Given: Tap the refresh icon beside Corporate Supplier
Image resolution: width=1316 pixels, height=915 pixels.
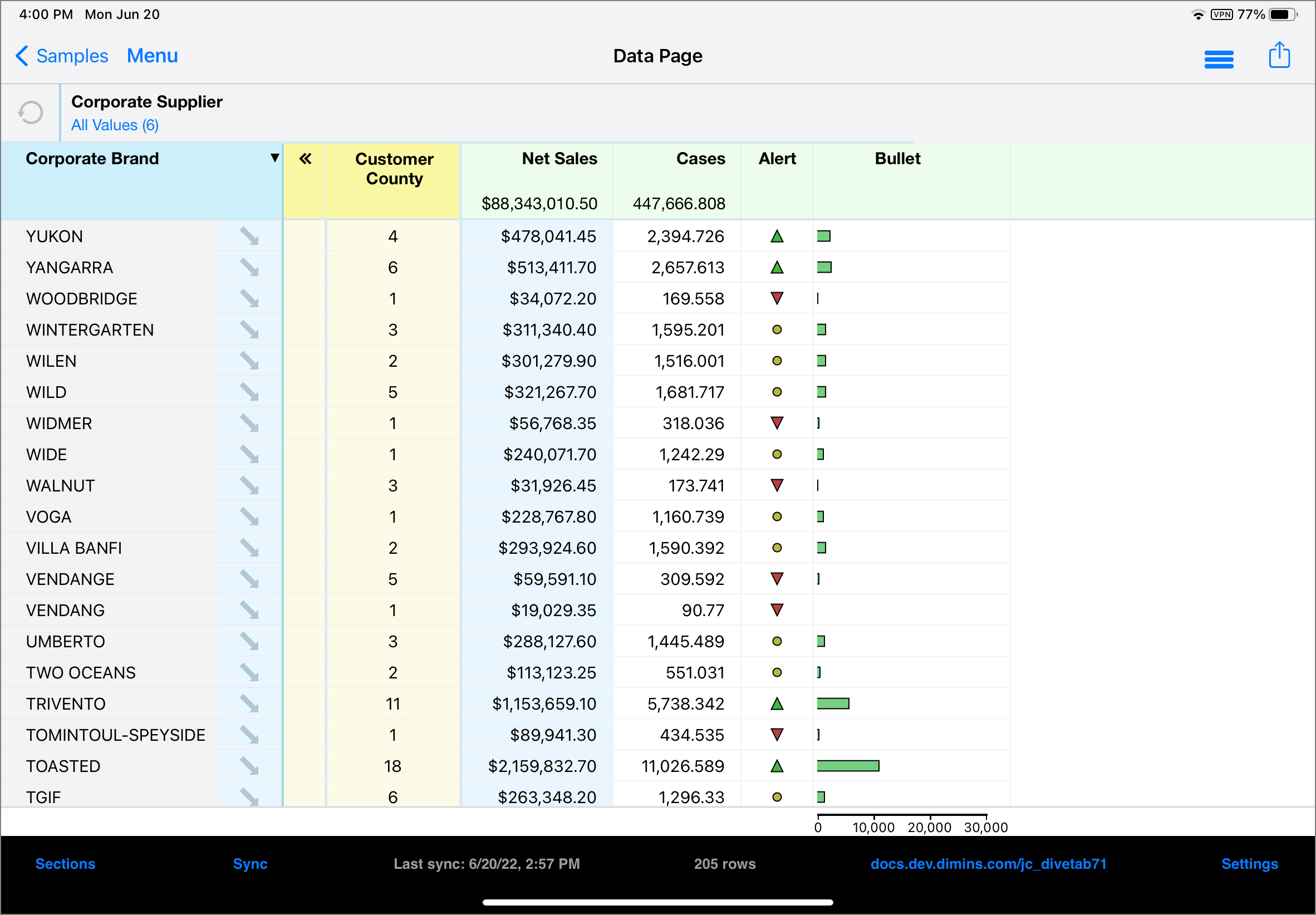Looking at the screenshot, I should pyautogui.click(x=31, y=112).
